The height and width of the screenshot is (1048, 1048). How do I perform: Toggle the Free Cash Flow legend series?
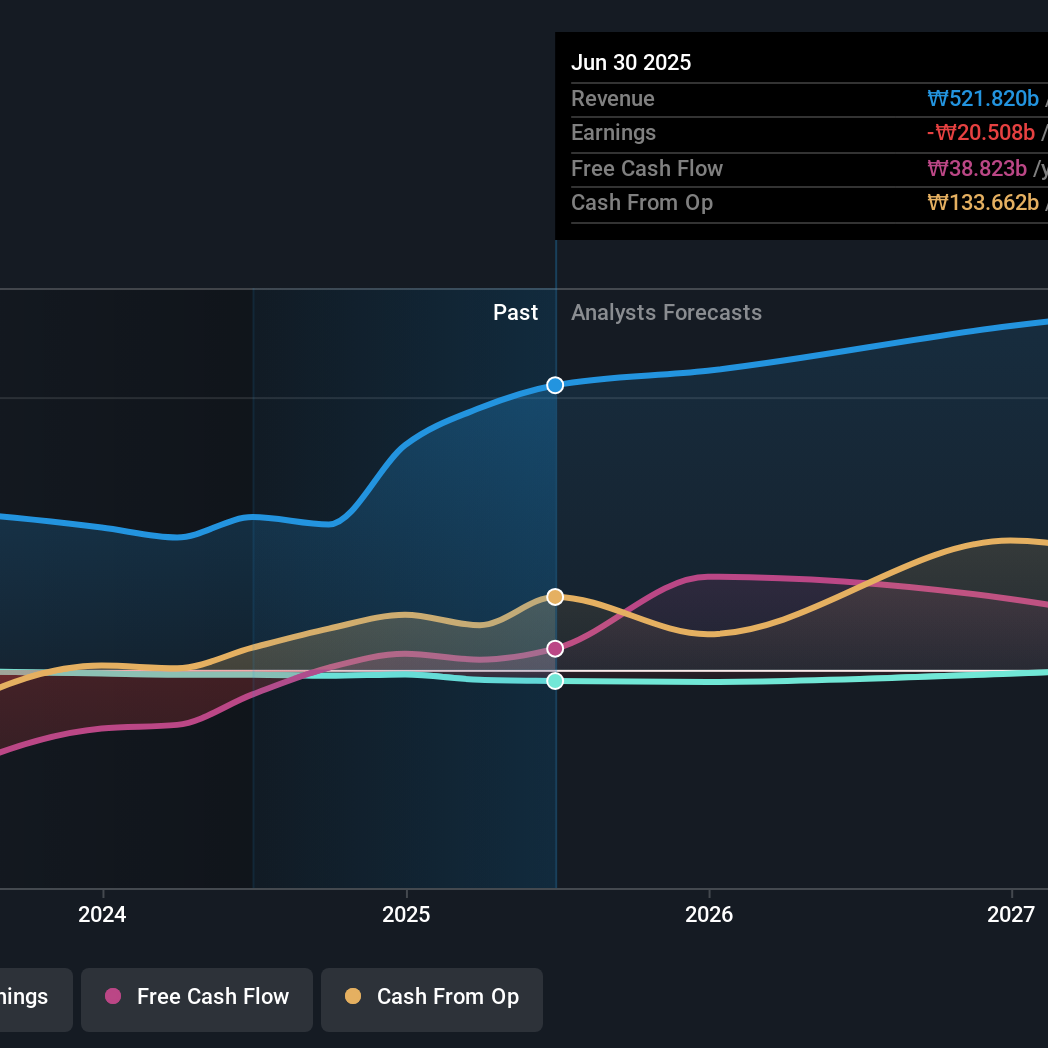coord(197,997)
